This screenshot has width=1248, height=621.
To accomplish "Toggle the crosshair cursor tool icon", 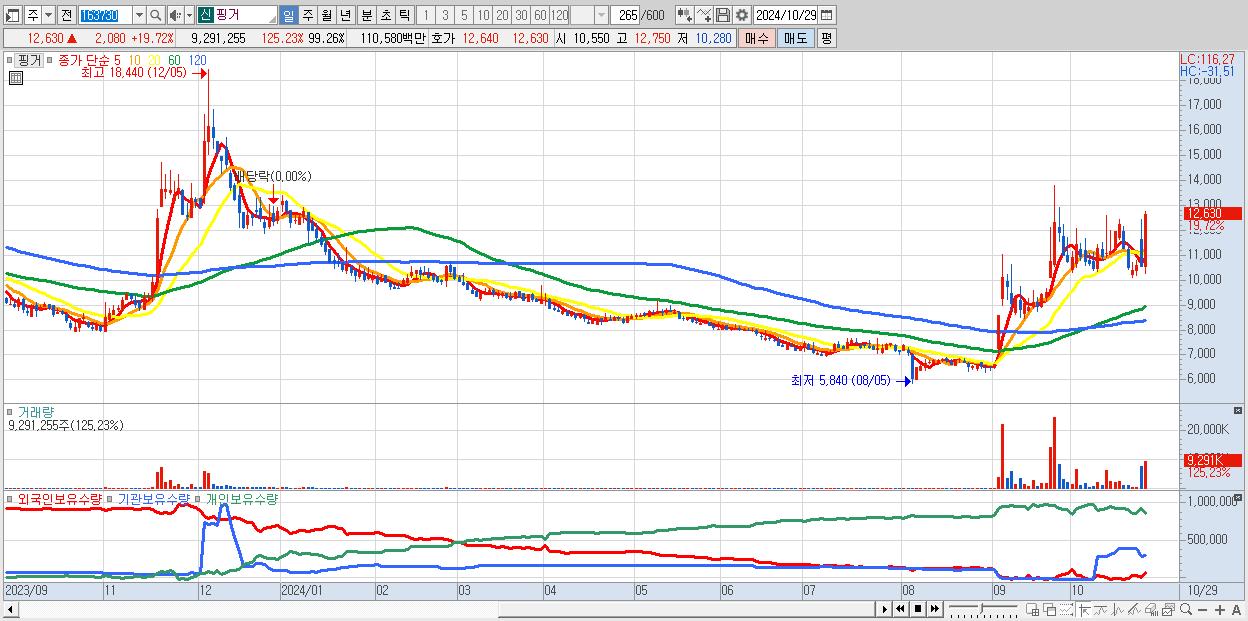I will click(1084, 609).
